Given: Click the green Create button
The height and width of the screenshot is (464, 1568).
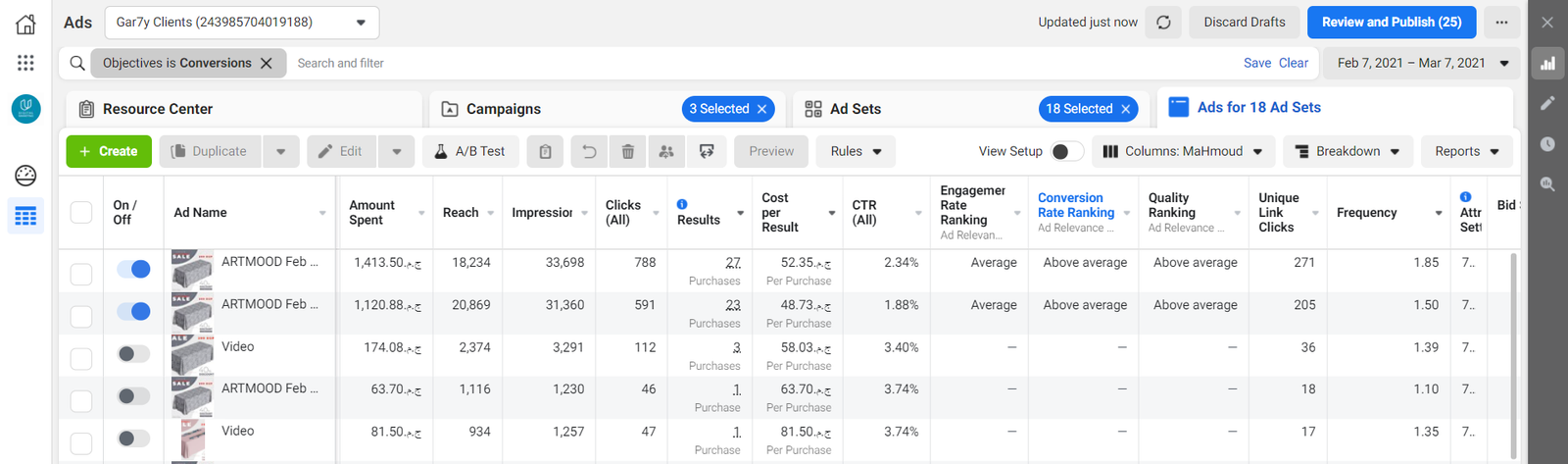Looking at the screenshot, I should click(x=109, y=151).
